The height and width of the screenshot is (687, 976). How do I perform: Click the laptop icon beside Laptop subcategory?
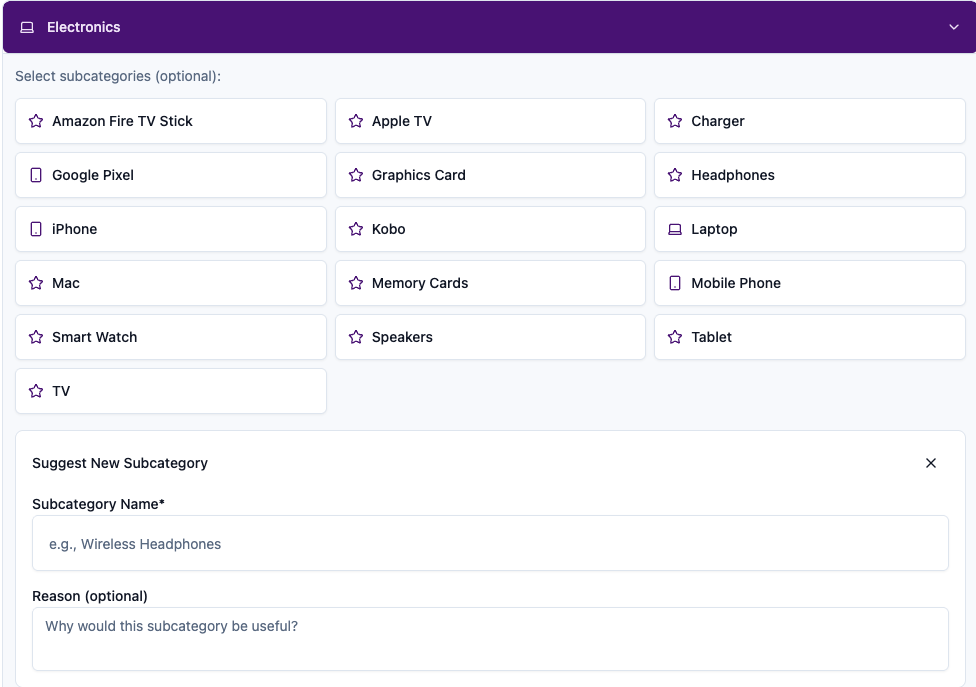pos(675,230)
